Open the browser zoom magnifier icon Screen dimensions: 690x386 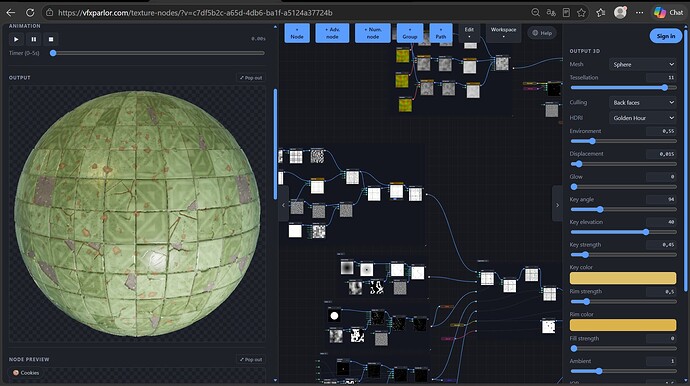(535, 13)
